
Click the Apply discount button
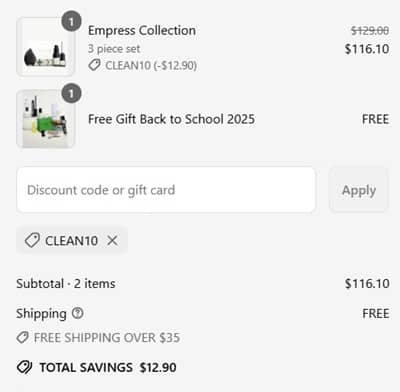pyautogui.click(x=359, y=190)
